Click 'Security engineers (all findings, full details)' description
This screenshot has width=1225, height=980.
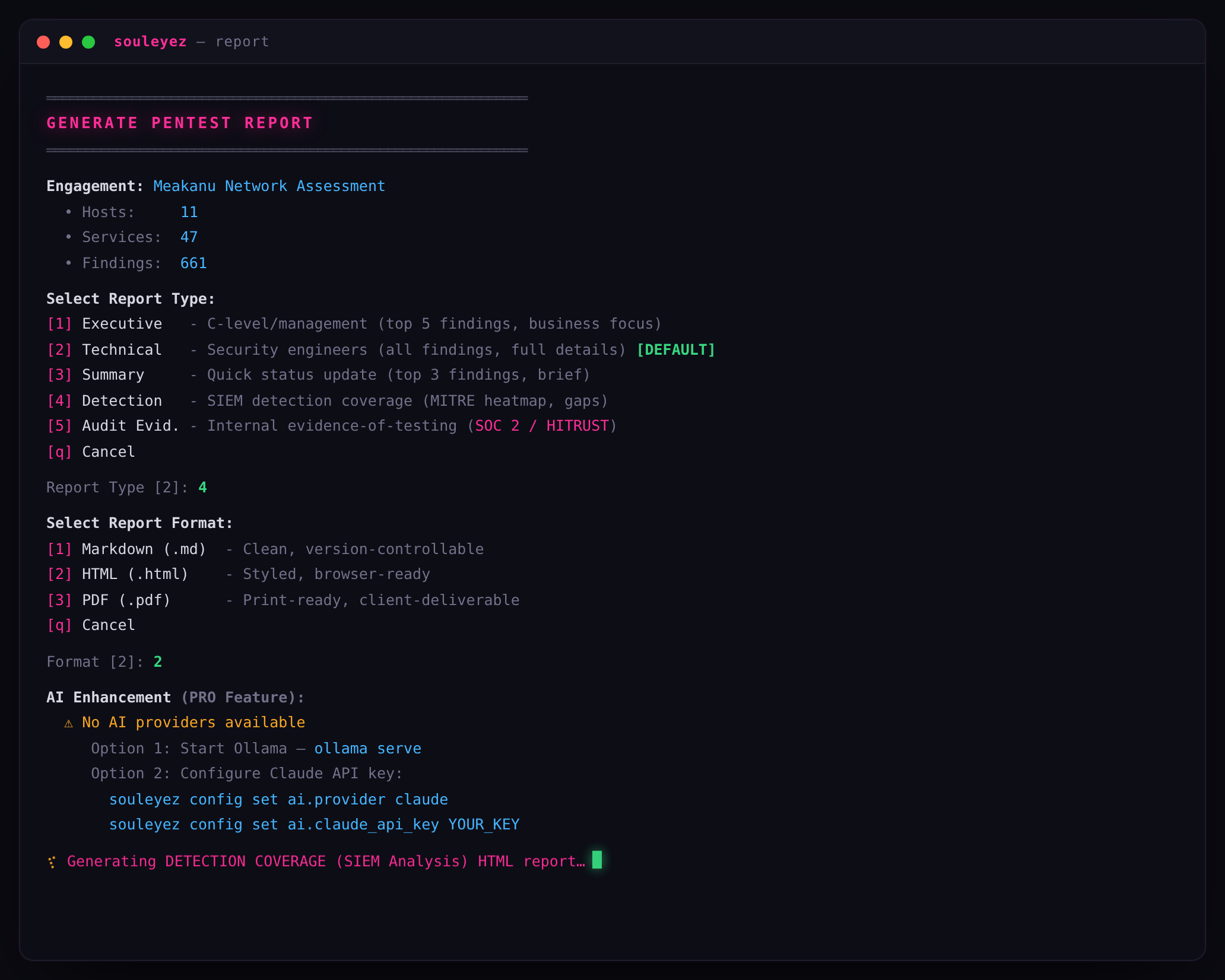[417, 350]
